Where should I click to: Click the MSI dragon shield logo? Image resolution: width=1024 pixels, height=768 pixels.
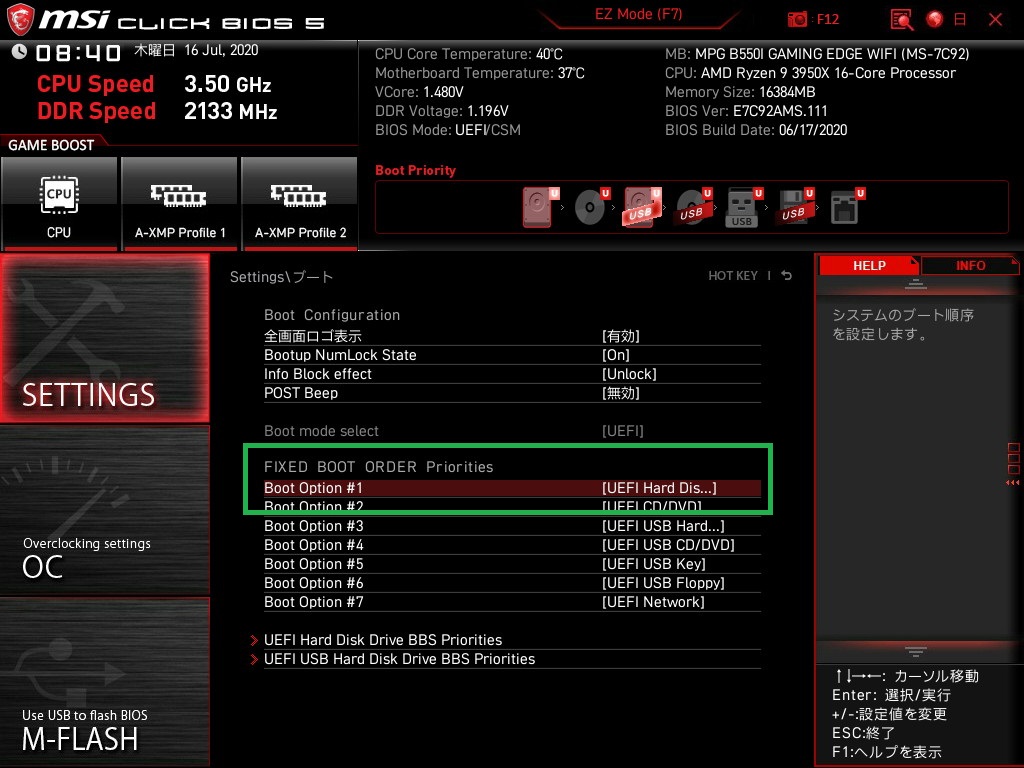[20, 20]
